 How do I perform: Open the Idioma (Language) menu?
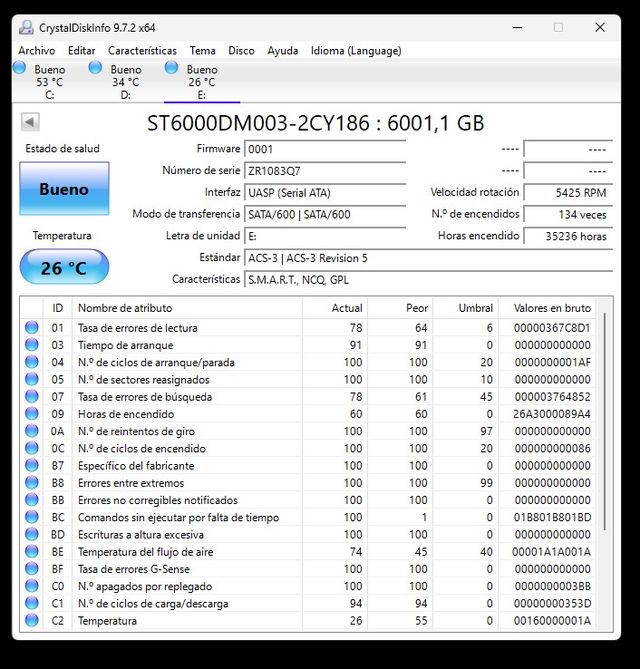point(356,51)
